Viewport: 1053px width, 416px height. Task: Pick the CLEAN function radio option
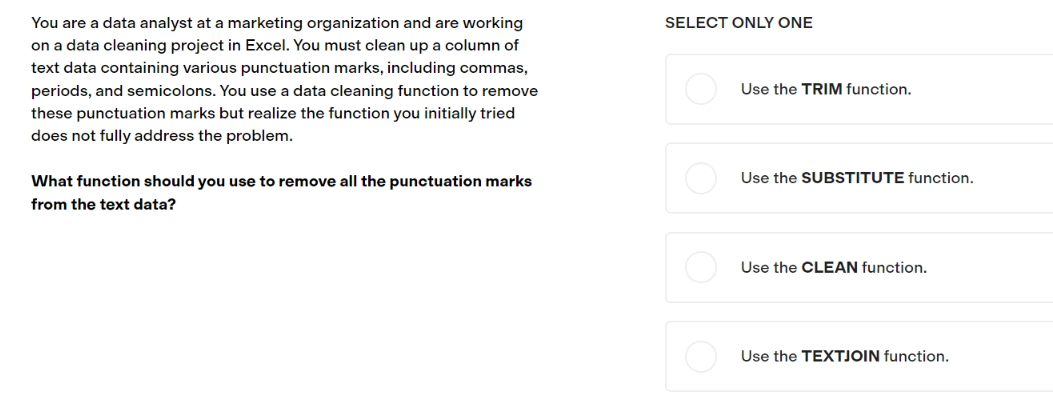700,267
